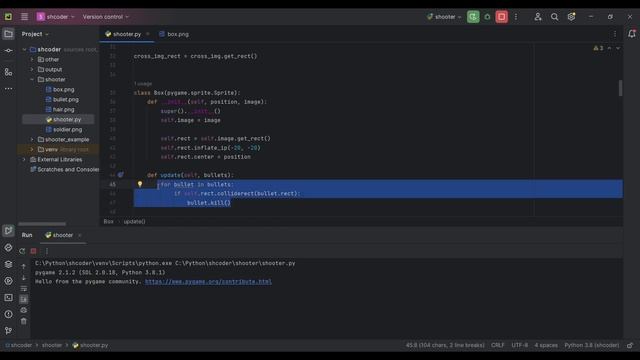640x360 pixels.
Task: Open the notifications bell
Action: tap(631, 34)
